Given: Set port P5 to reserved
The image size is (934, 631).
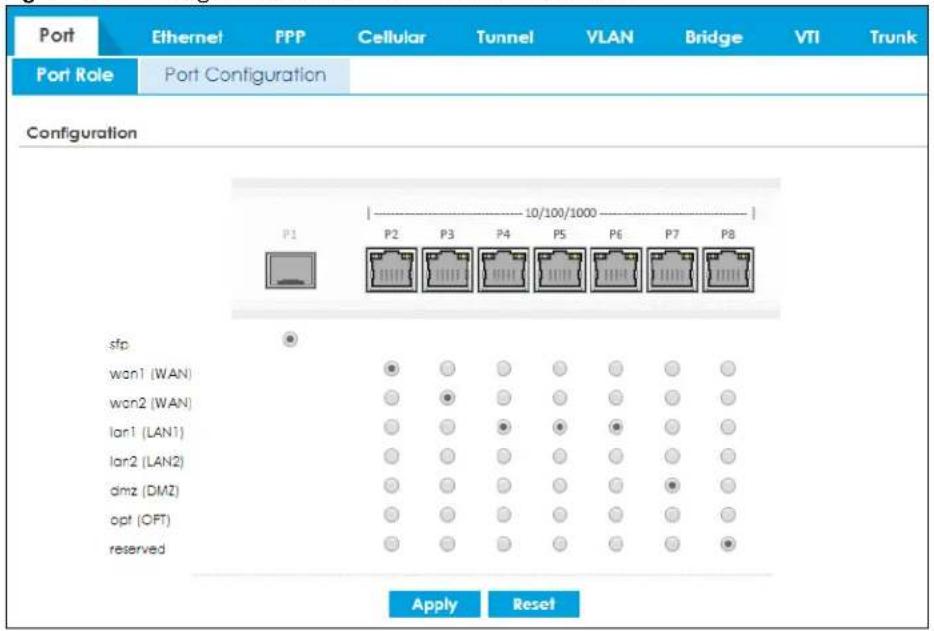Looking at the screenshot, I should (559, 543).
